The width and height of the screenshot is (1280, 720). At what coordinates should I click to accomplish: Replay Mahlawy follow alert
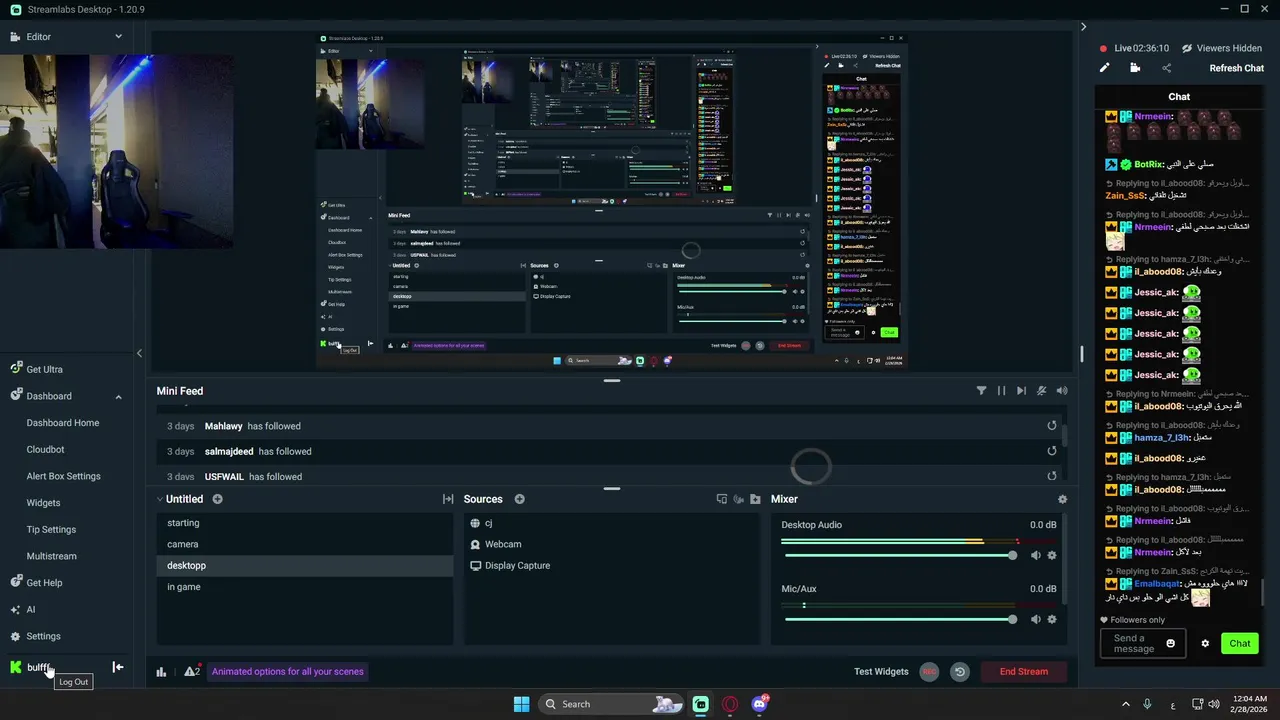click(x=1052, y=426)
